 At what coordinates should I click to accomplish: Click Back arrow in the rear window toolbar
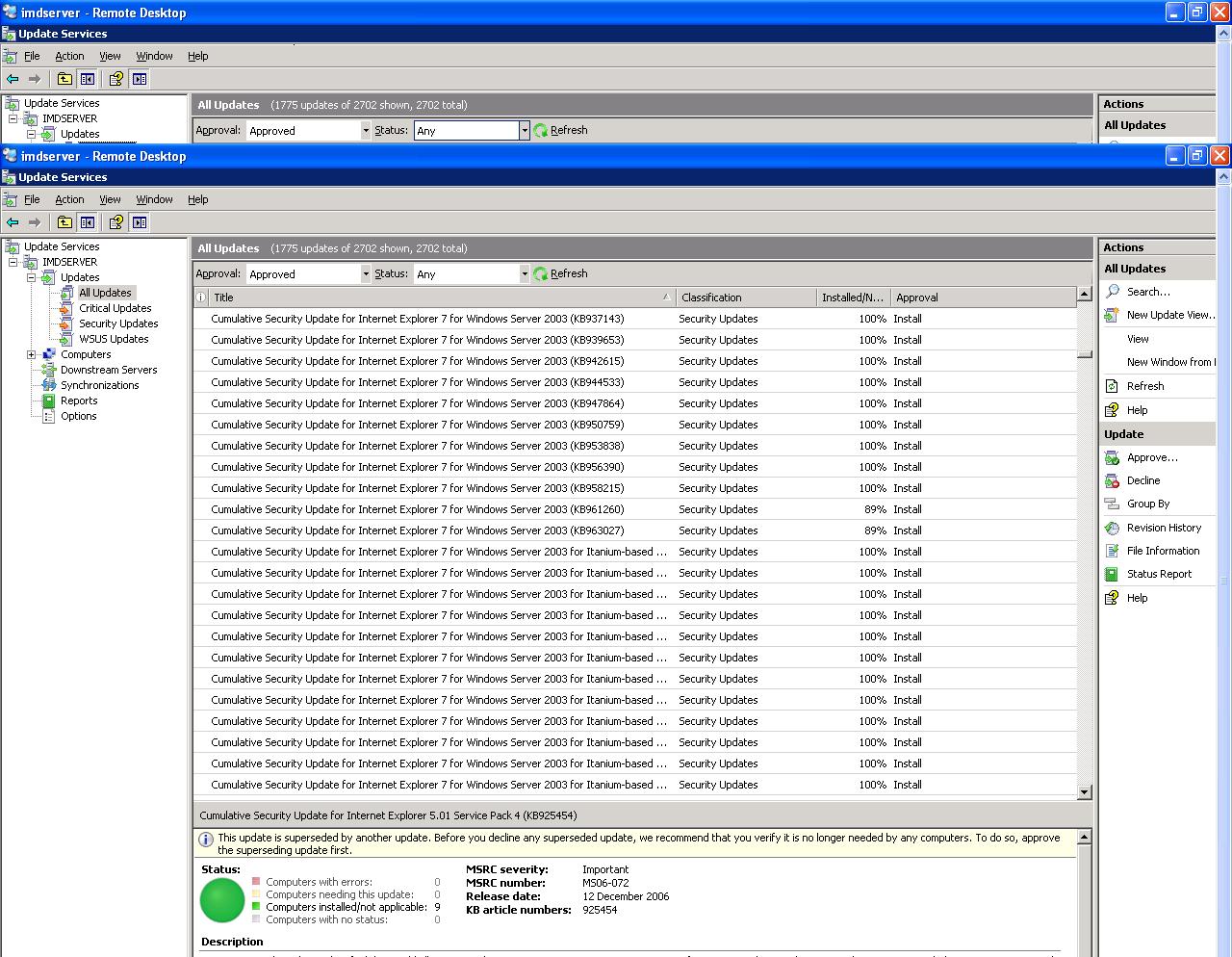coord(13,79)
